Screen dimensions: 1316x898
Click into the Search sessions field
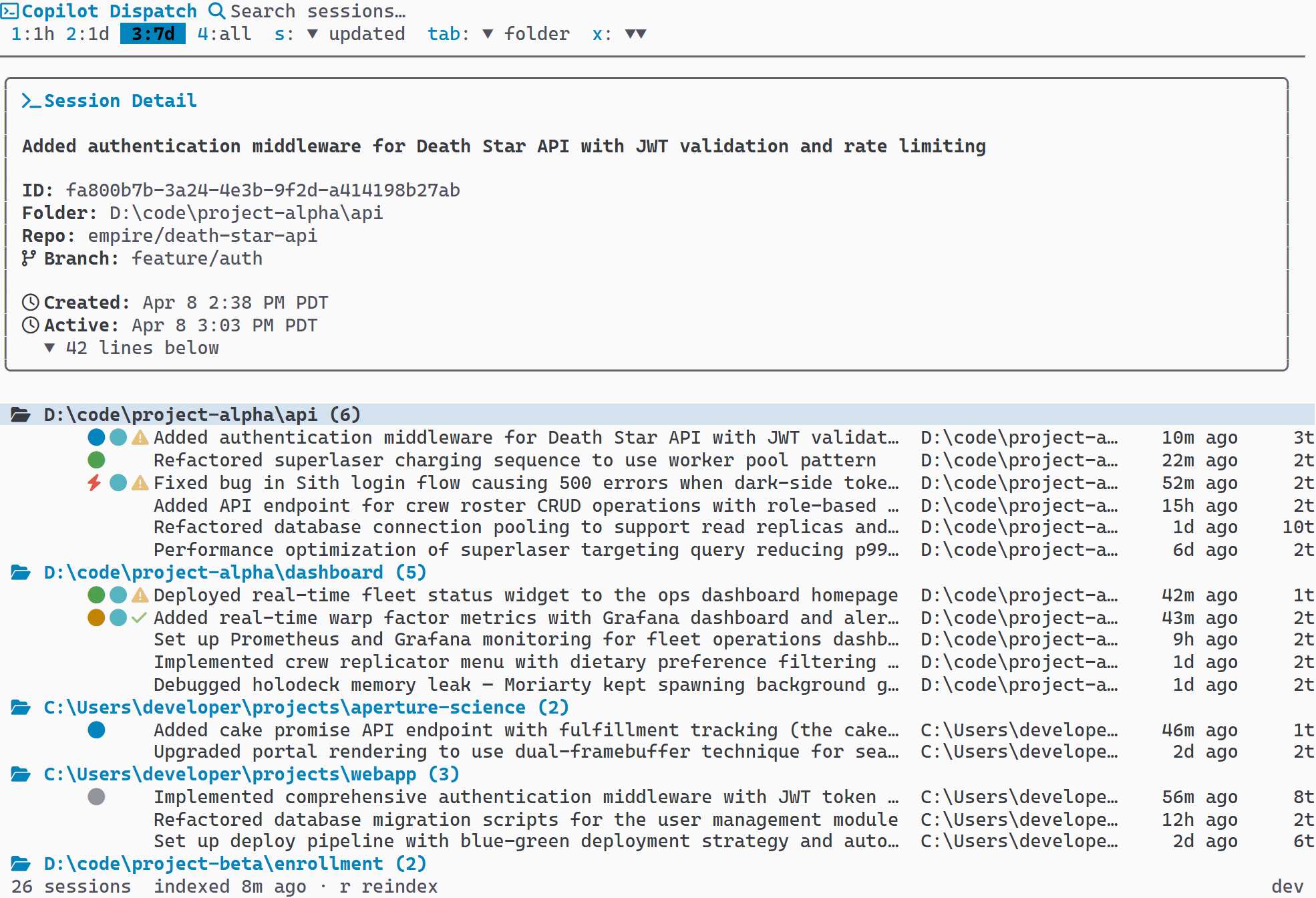pos(318,11)
